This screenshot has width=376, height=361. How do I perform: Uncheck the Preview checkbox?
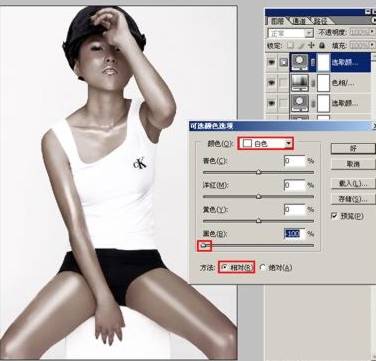tap(334, 216)
